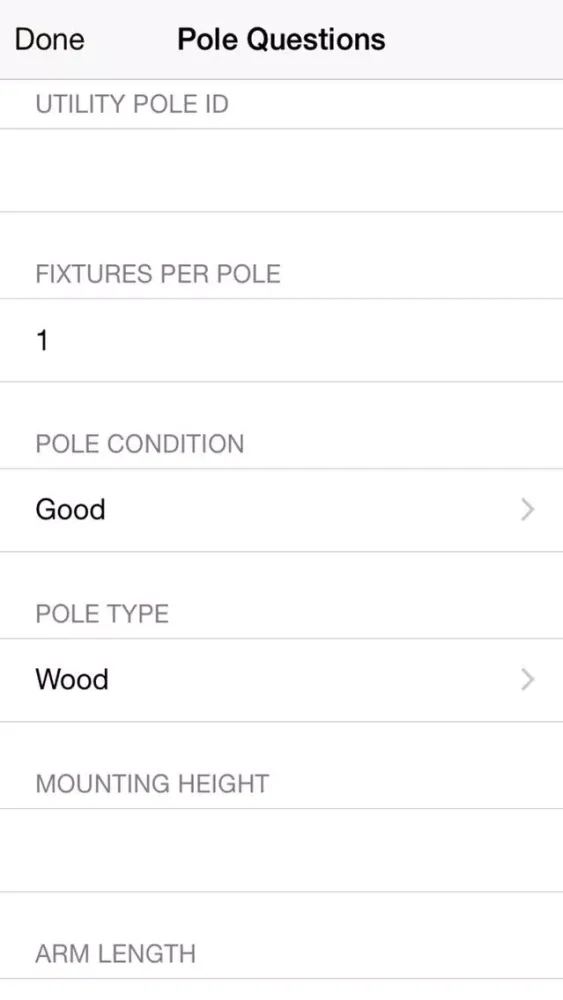
Task: Click the Pole Questions title
Action: pyautogui.click(x=281, y=40)
